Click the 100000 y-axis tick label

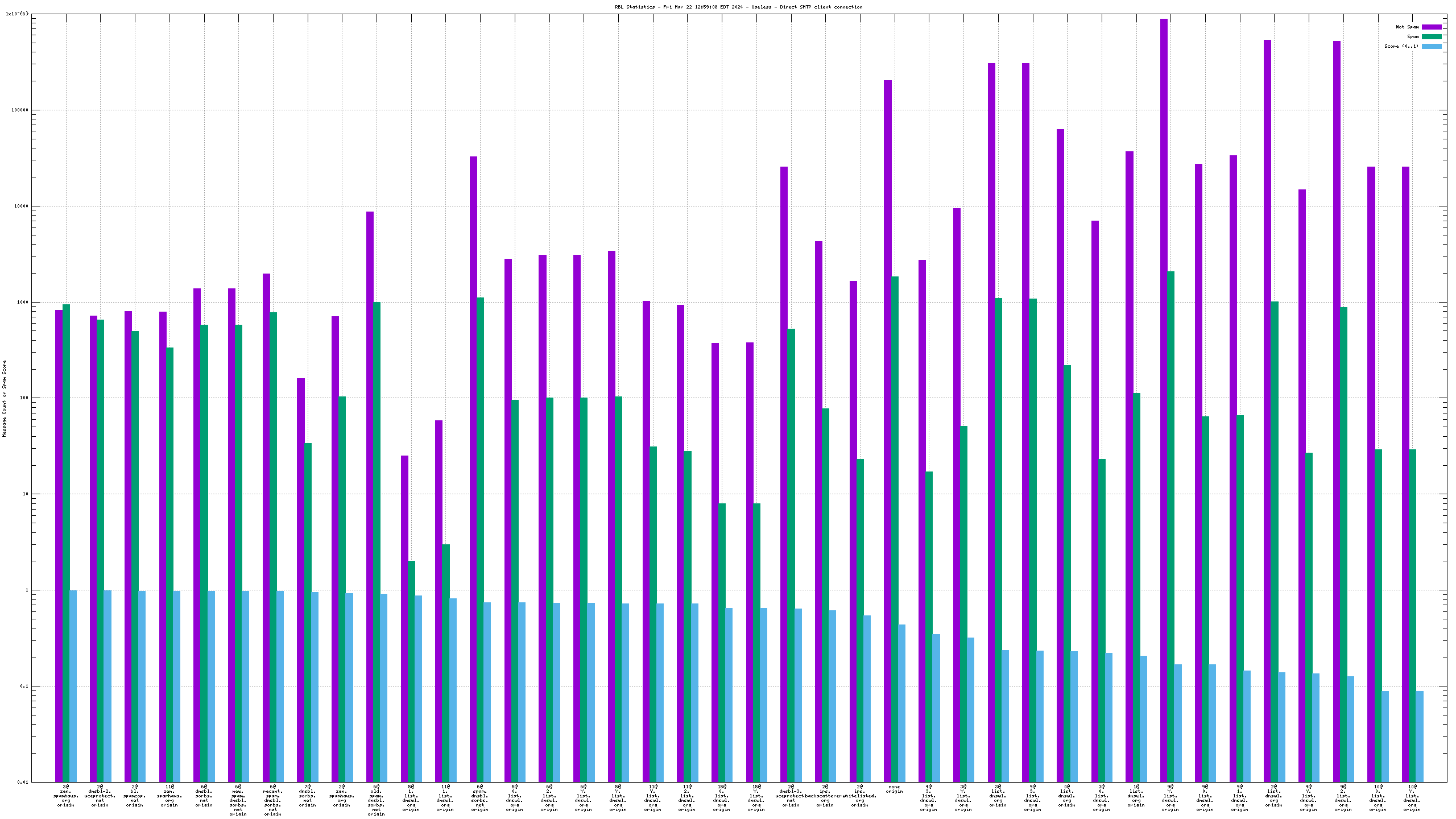(x=19, y=110)
